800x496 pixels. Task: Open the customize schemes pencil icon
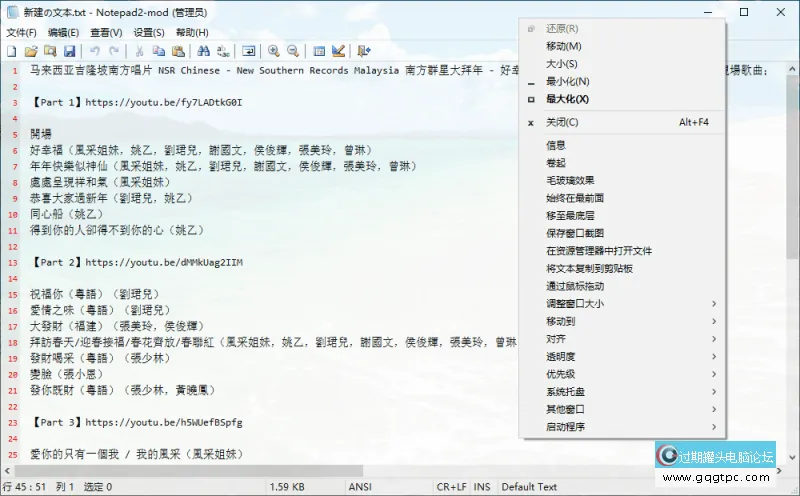[338, 51]
